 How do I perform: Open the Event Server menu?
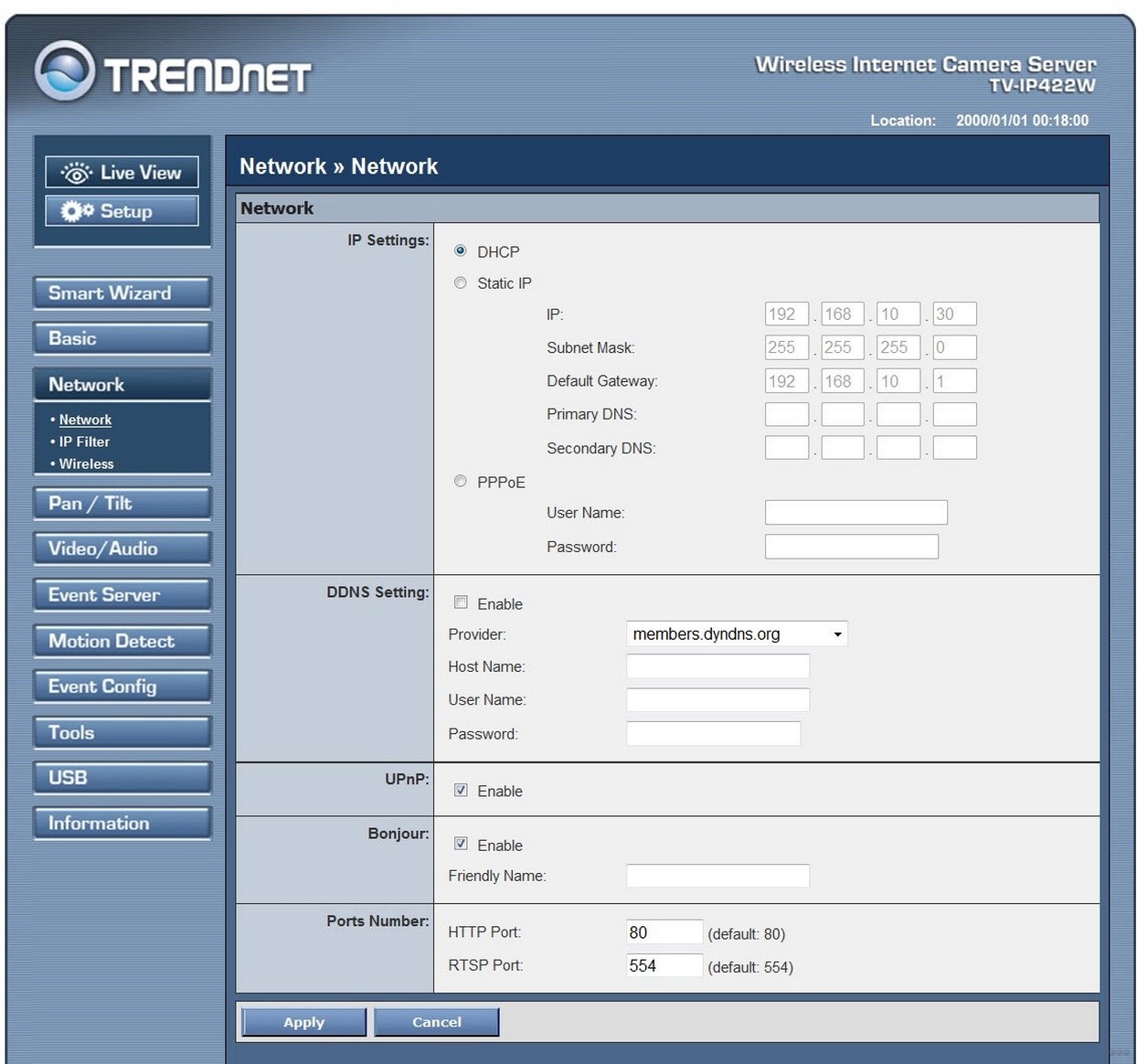pos(122,595)
